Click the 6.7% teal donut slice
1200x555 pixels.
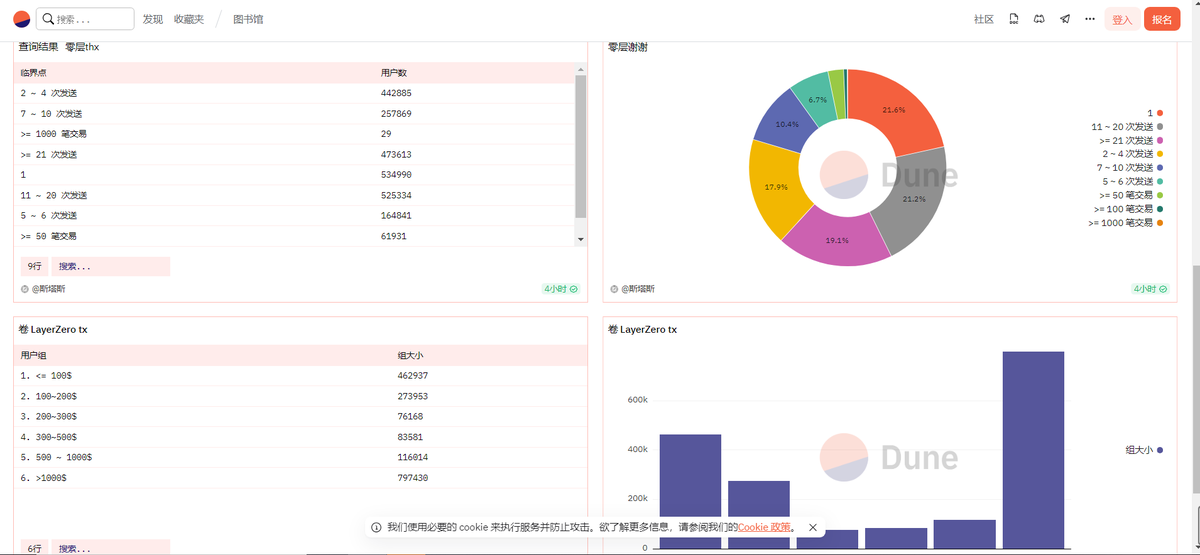pyautogui.click(x=817, y=99)
